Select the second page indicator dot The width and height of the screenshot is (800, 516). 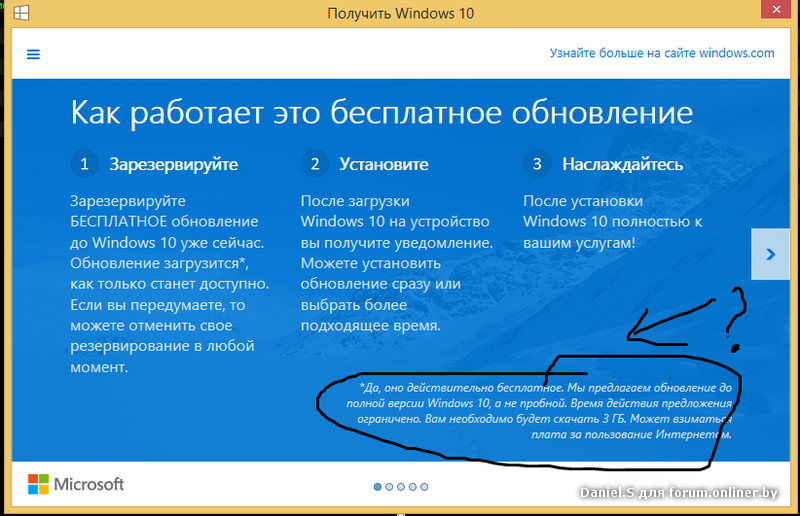[389, 487]
